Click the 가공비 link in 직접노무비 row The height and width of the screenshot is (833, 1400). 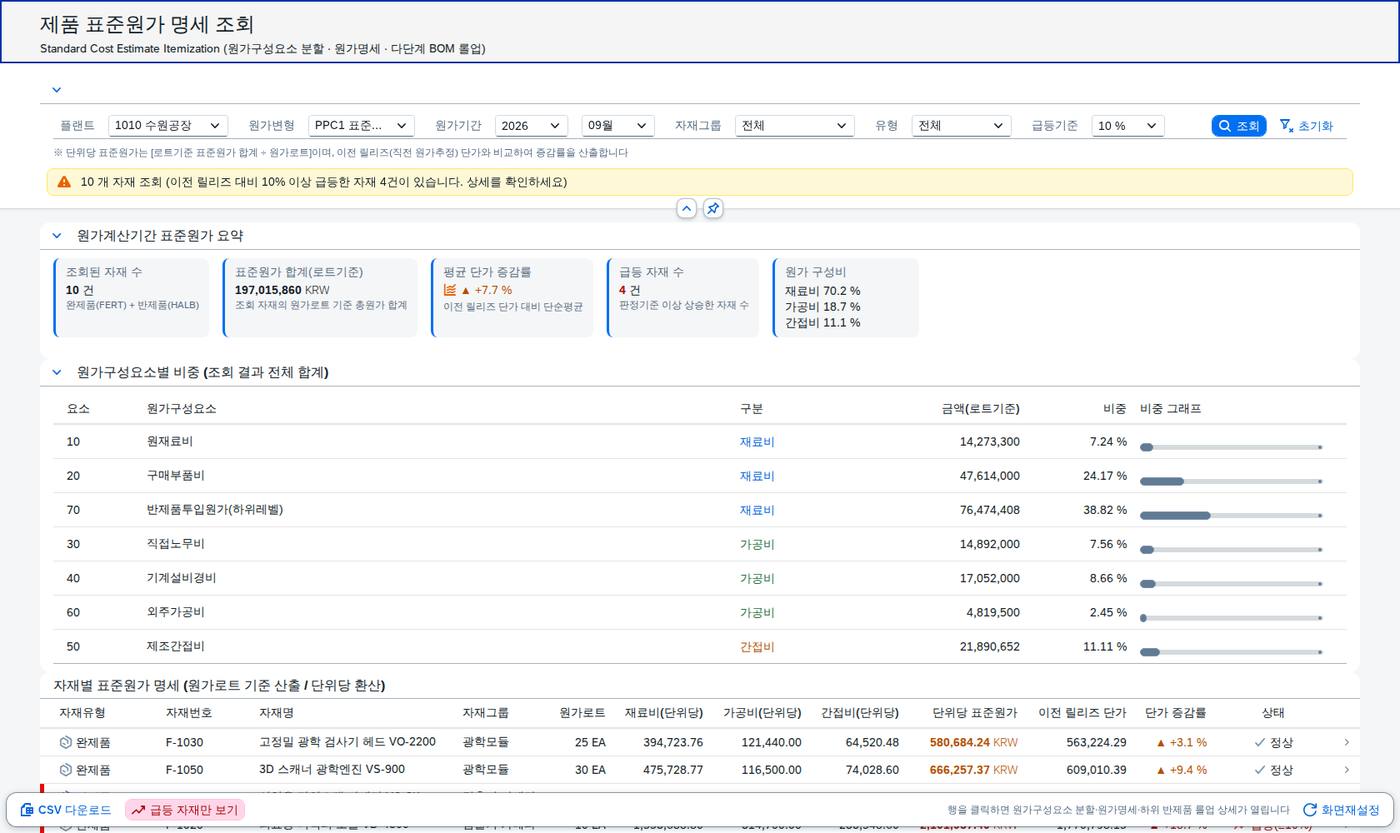tap(757, 544)
